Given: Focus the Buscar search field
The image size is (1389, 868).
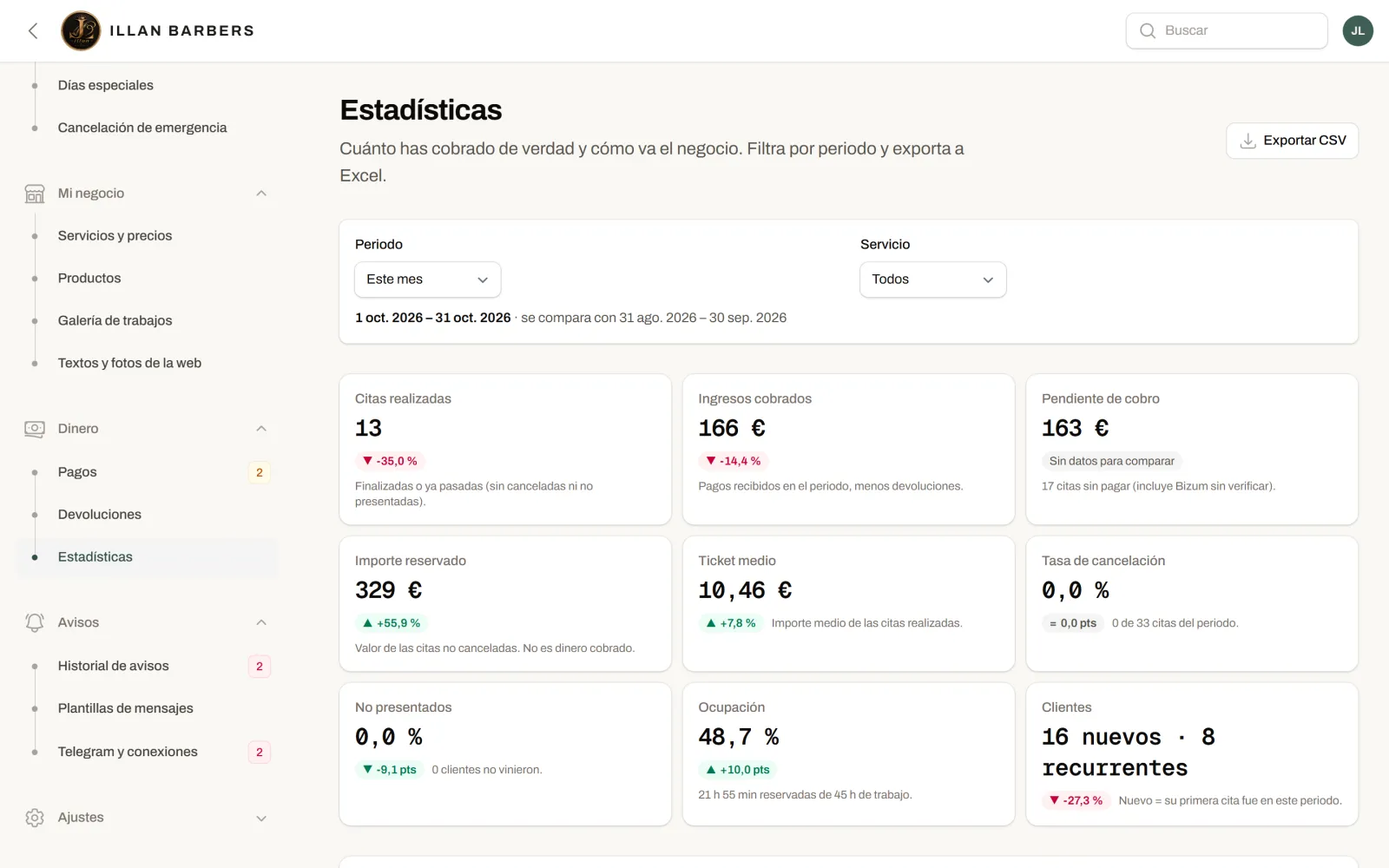Looking at the screenshot, I should click(1227, 31).
